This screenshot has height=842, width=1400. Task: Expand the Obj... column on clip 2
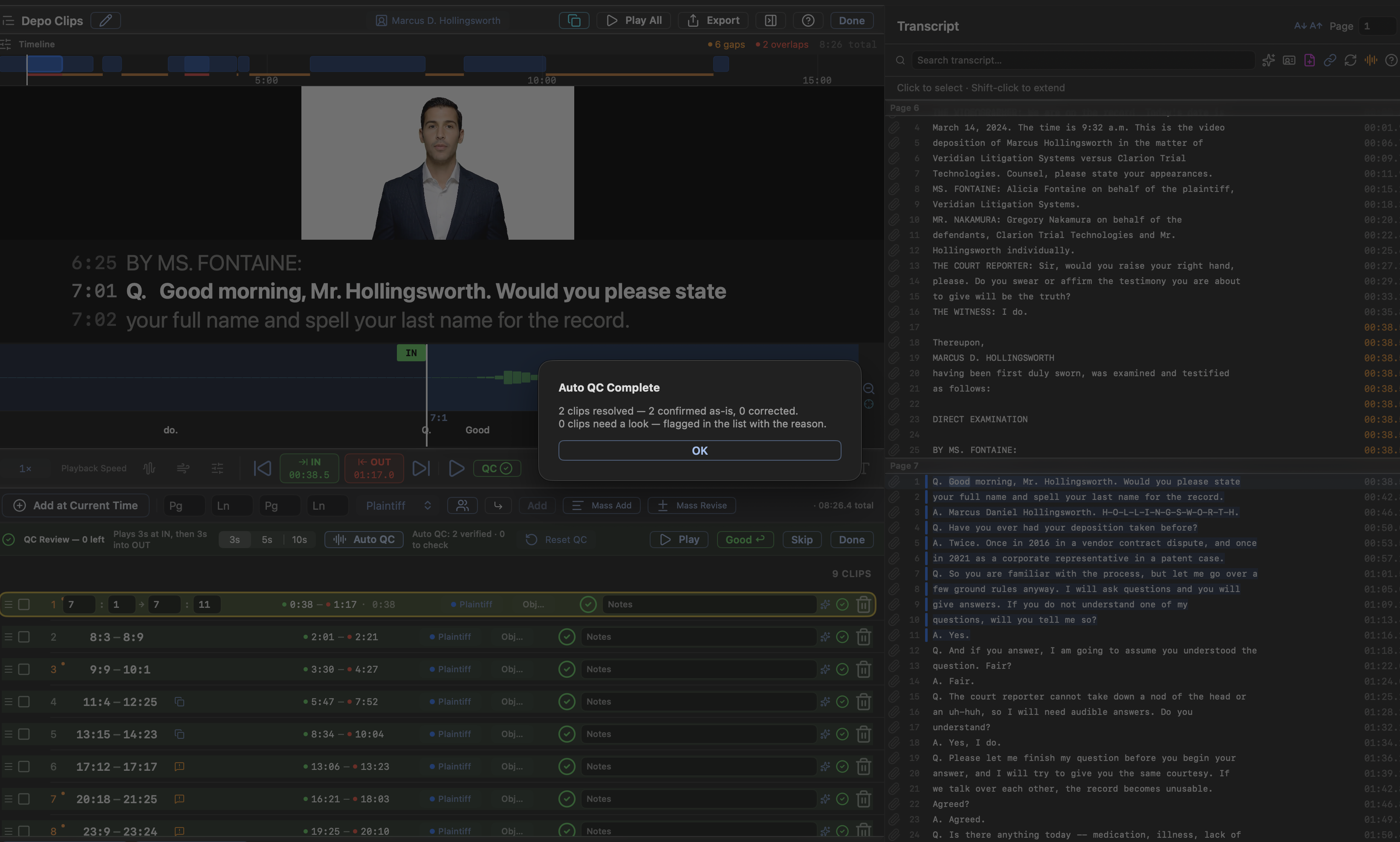click(x=512, y=636)
